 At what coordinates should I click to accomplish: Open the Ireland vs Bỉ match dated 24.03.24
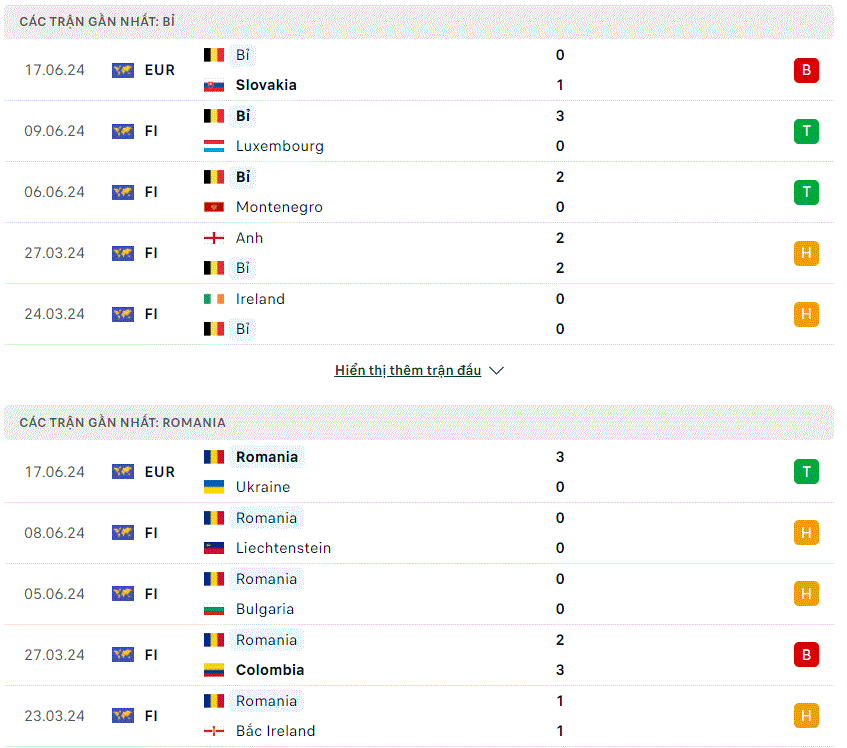[419, 314]
